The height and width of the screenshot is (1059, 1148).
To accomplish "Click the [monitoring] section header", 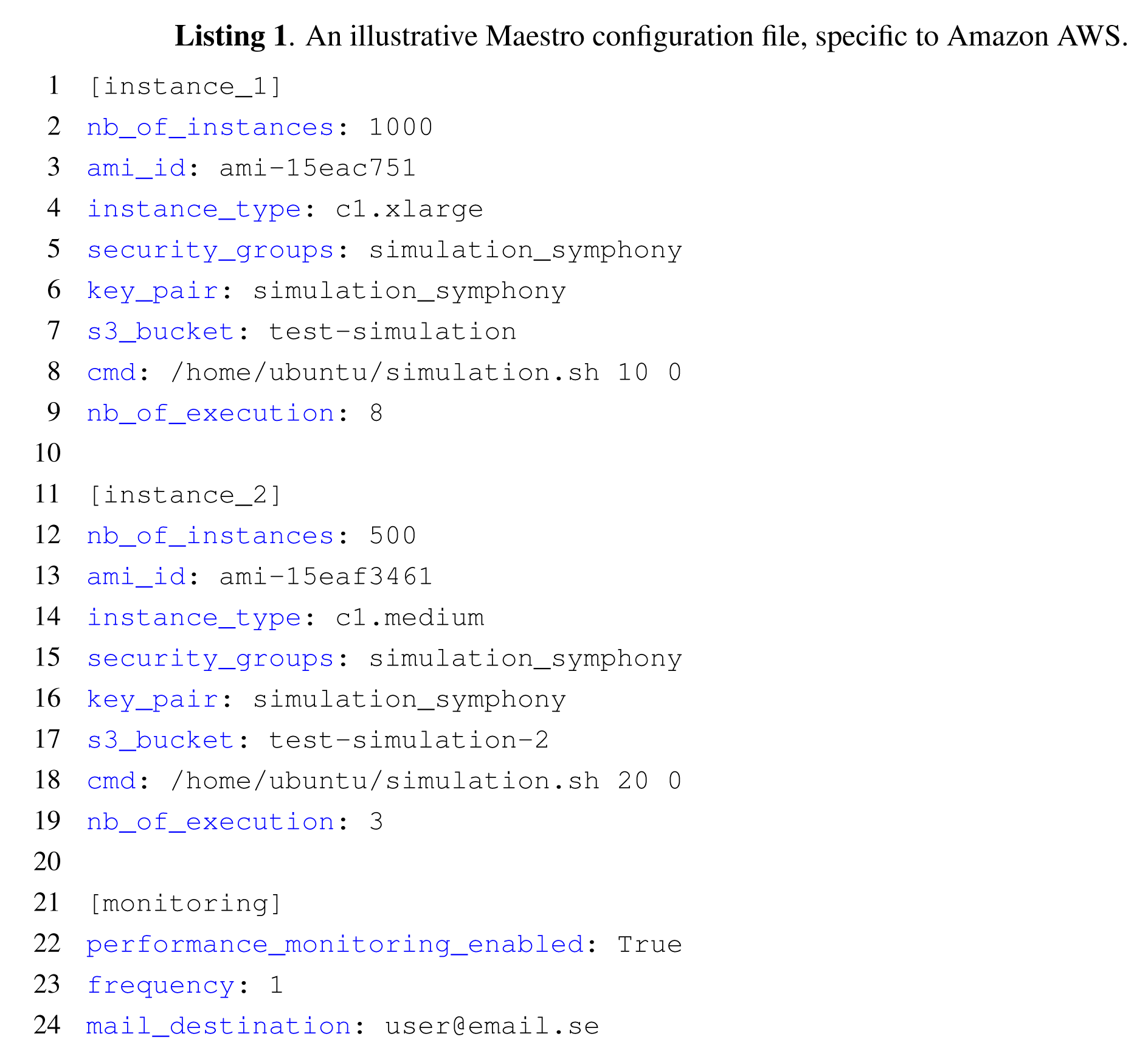I will [185, 903].
